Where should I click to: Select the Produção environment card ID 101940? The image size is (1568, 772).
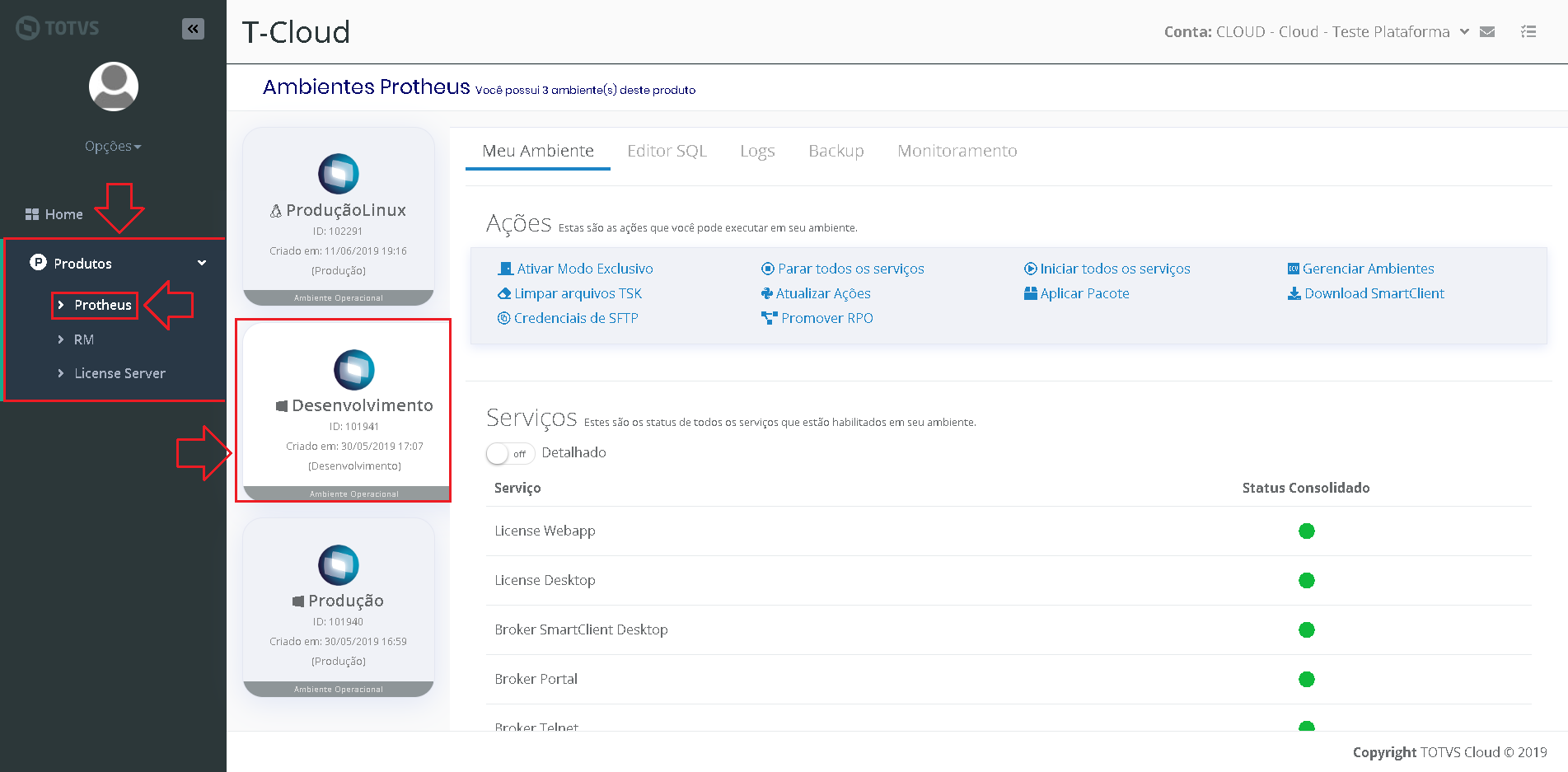(x=339, y=607)
